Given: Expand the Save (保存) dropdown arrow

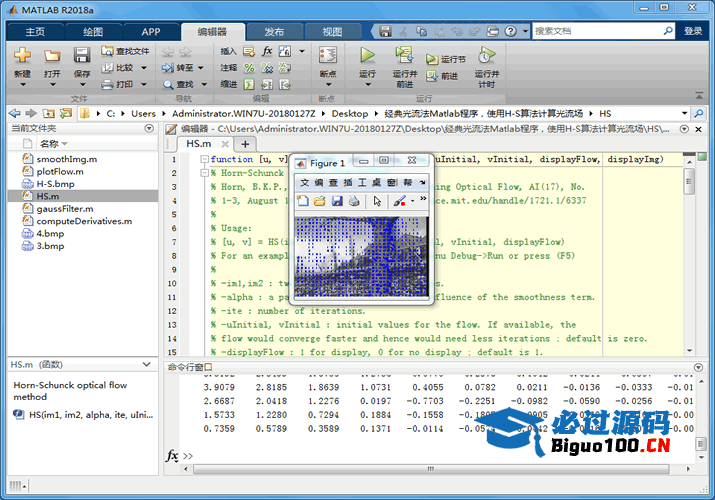Looking at the screenshot, I should point(82,85).
